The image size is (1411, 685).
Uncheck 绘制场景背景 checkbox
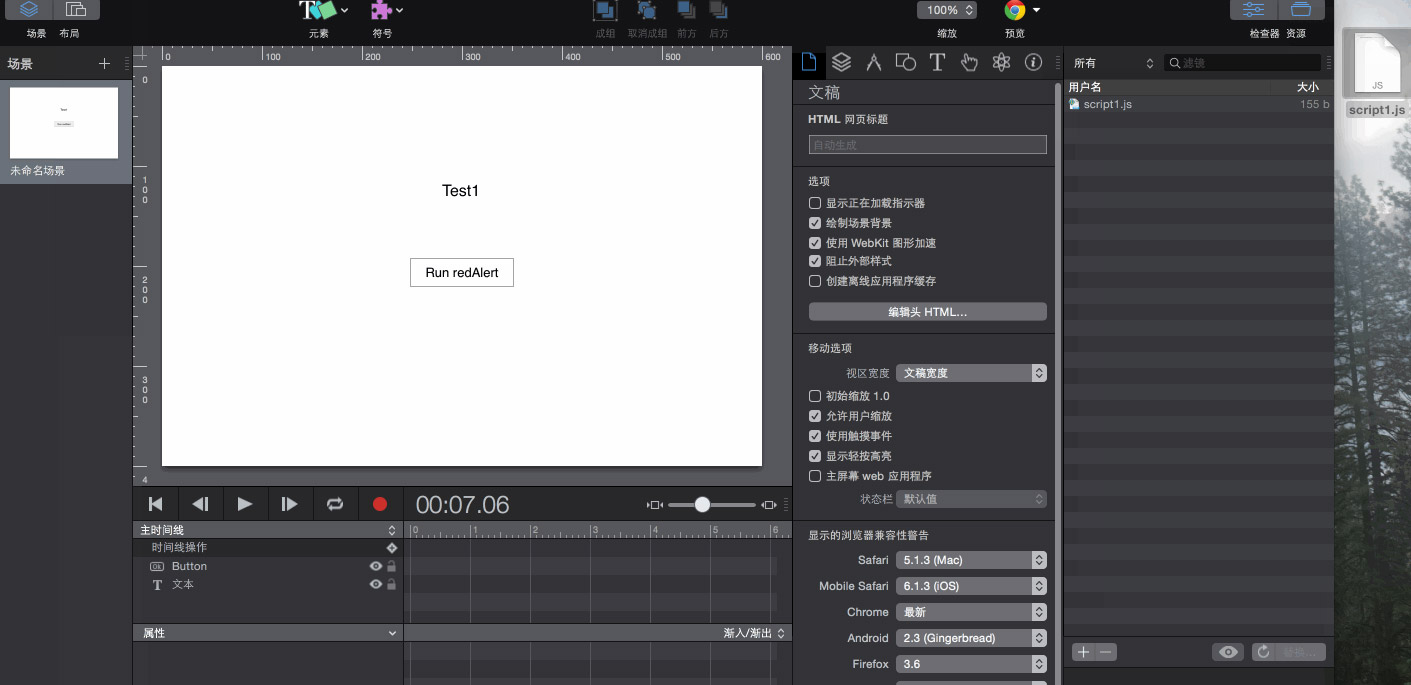coord(815,223)
